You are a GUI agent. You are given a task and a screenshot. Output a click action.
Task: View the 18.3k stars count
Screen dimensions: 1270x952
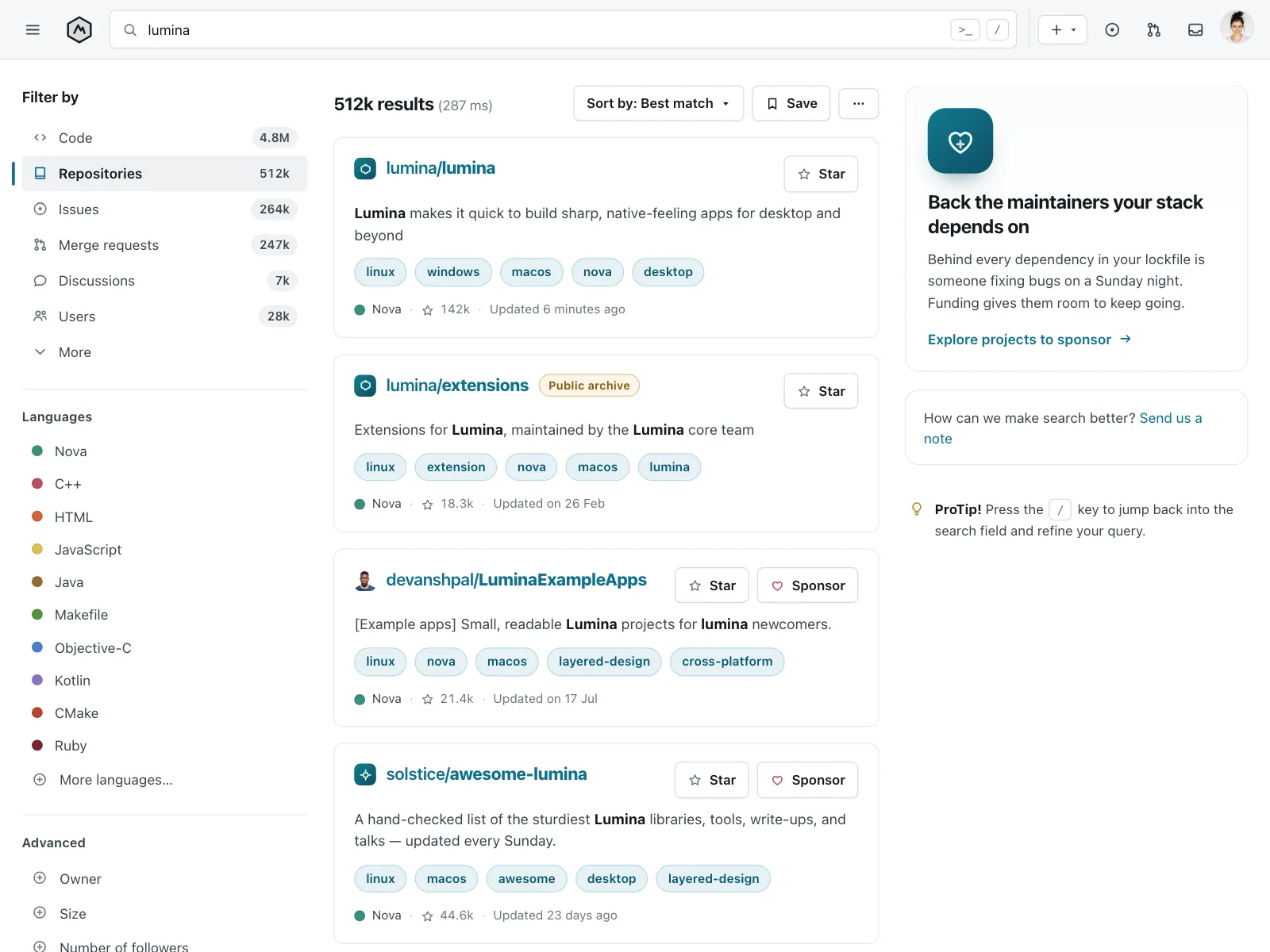point(448,504)
